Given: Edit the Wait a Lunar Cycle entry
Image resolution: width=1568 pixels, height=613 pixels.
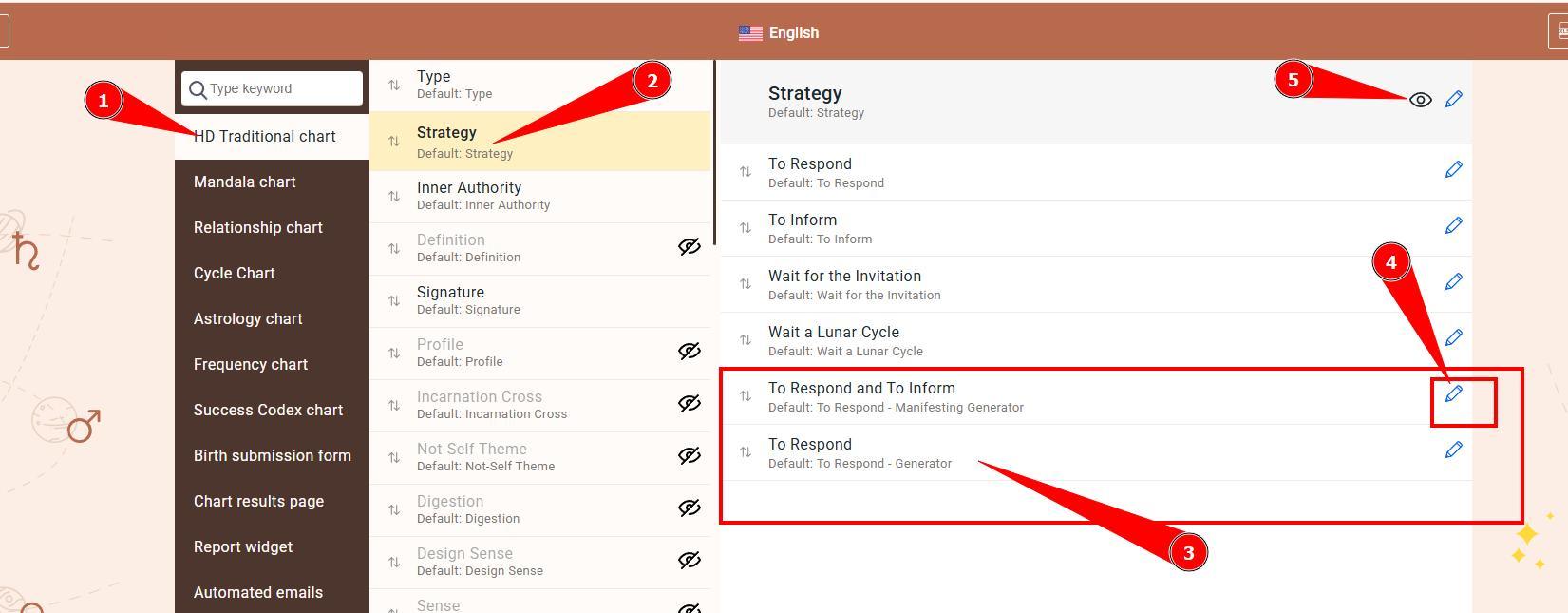Looking at the screenshot, I should click(1453, 338).
